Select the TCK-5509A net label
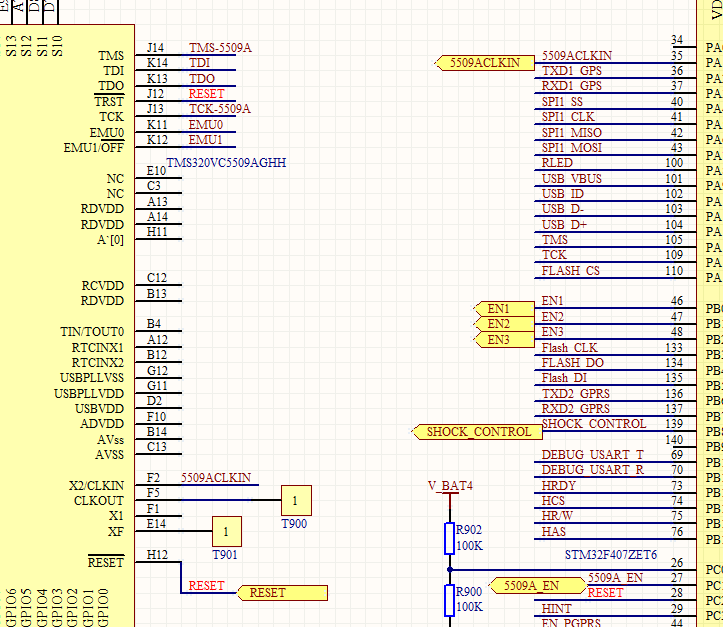Viewport: 723px width, 627px height. [220, 109]
